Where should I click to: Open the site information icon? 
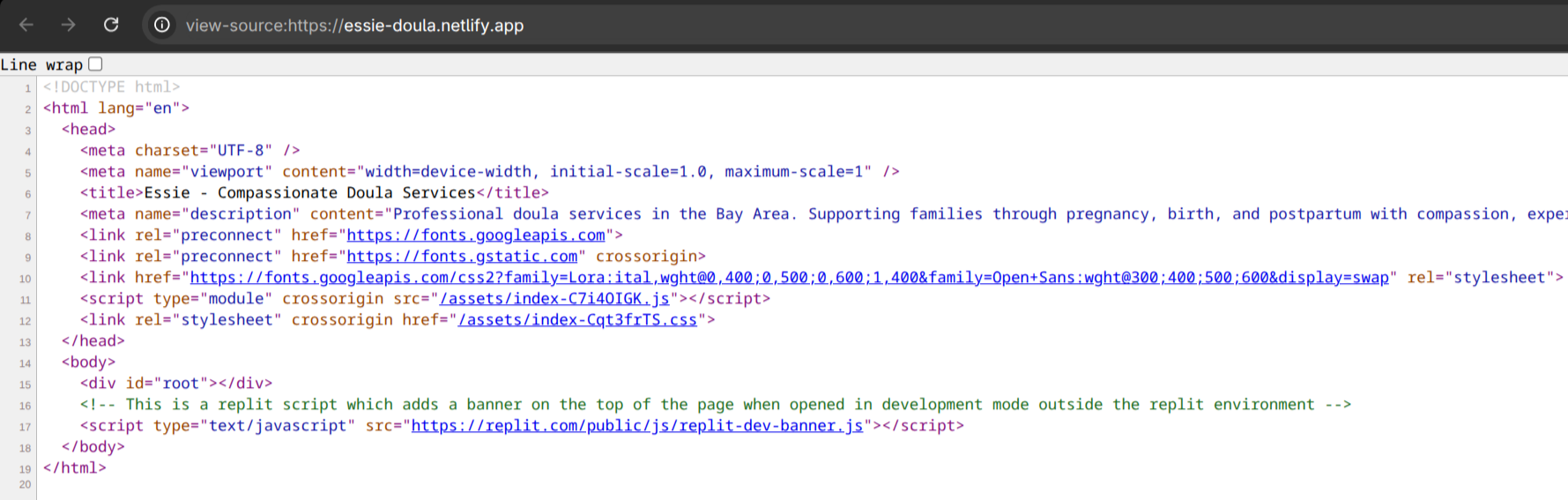[x=162, y=25]
